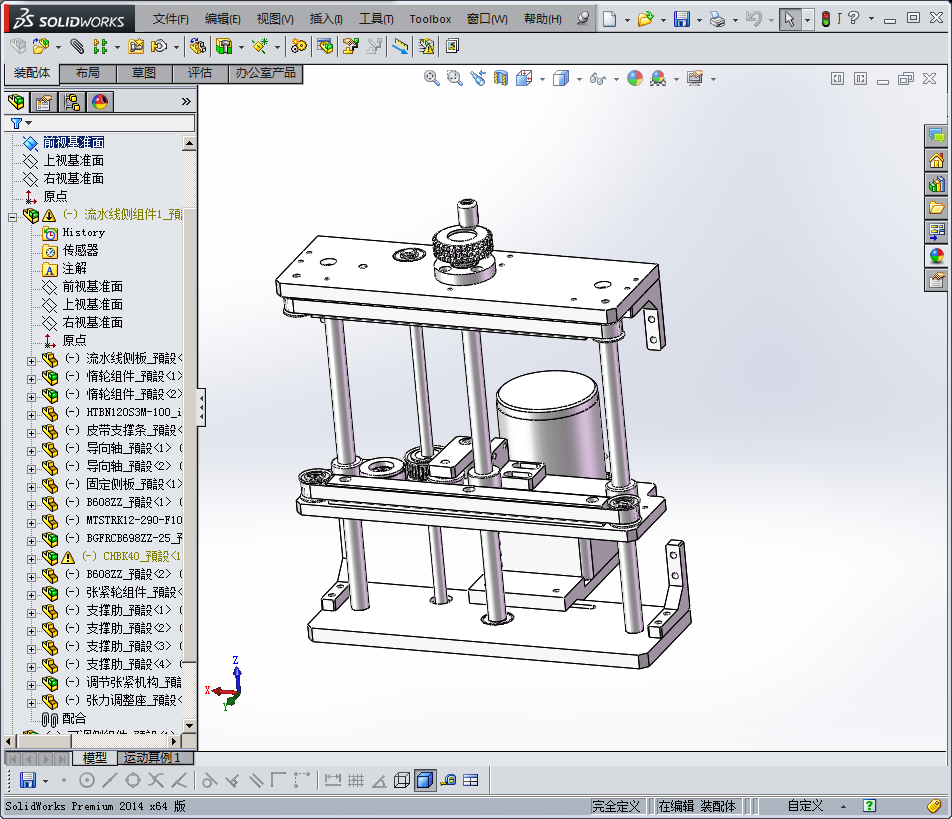Switch to the 运动算例1 tab
952x819 pixels.
coord(152,758)
